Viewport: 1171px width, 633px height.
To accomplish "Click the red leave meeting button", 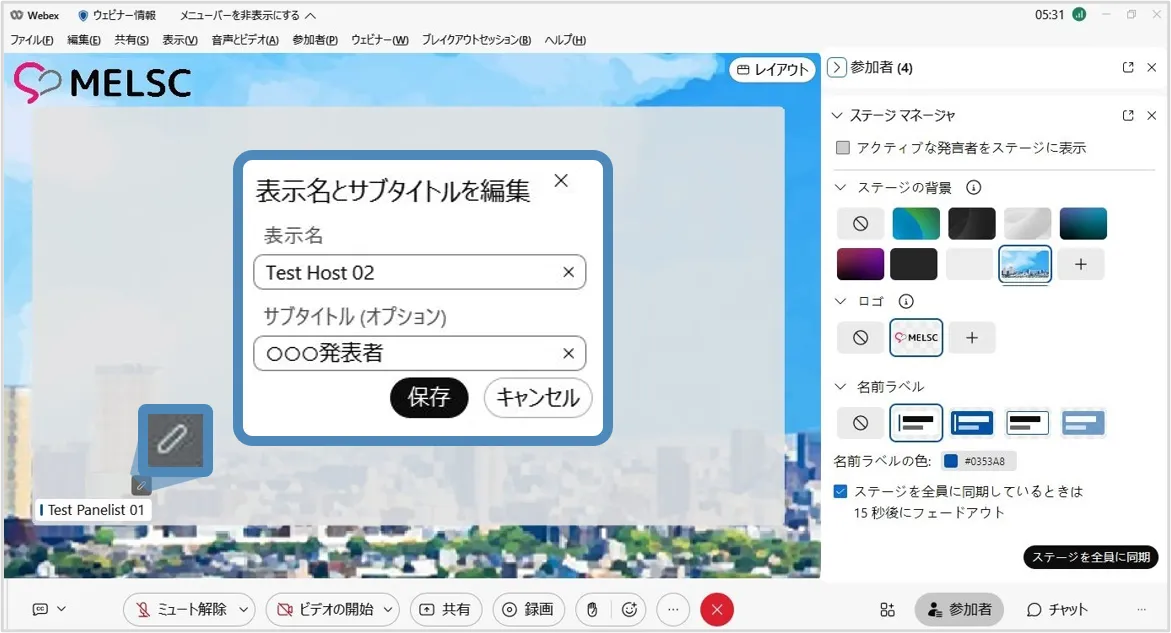I will click(717, 609).
